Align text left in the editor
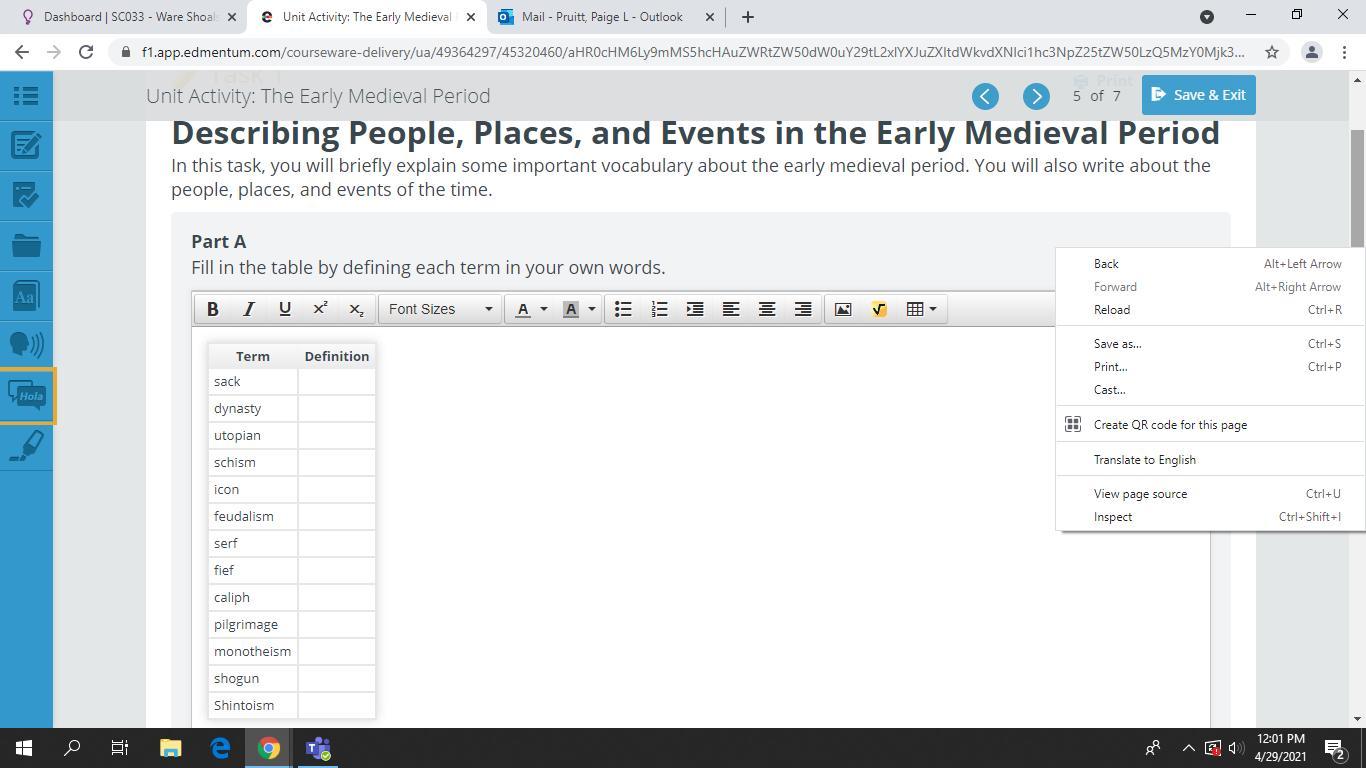 731,309
